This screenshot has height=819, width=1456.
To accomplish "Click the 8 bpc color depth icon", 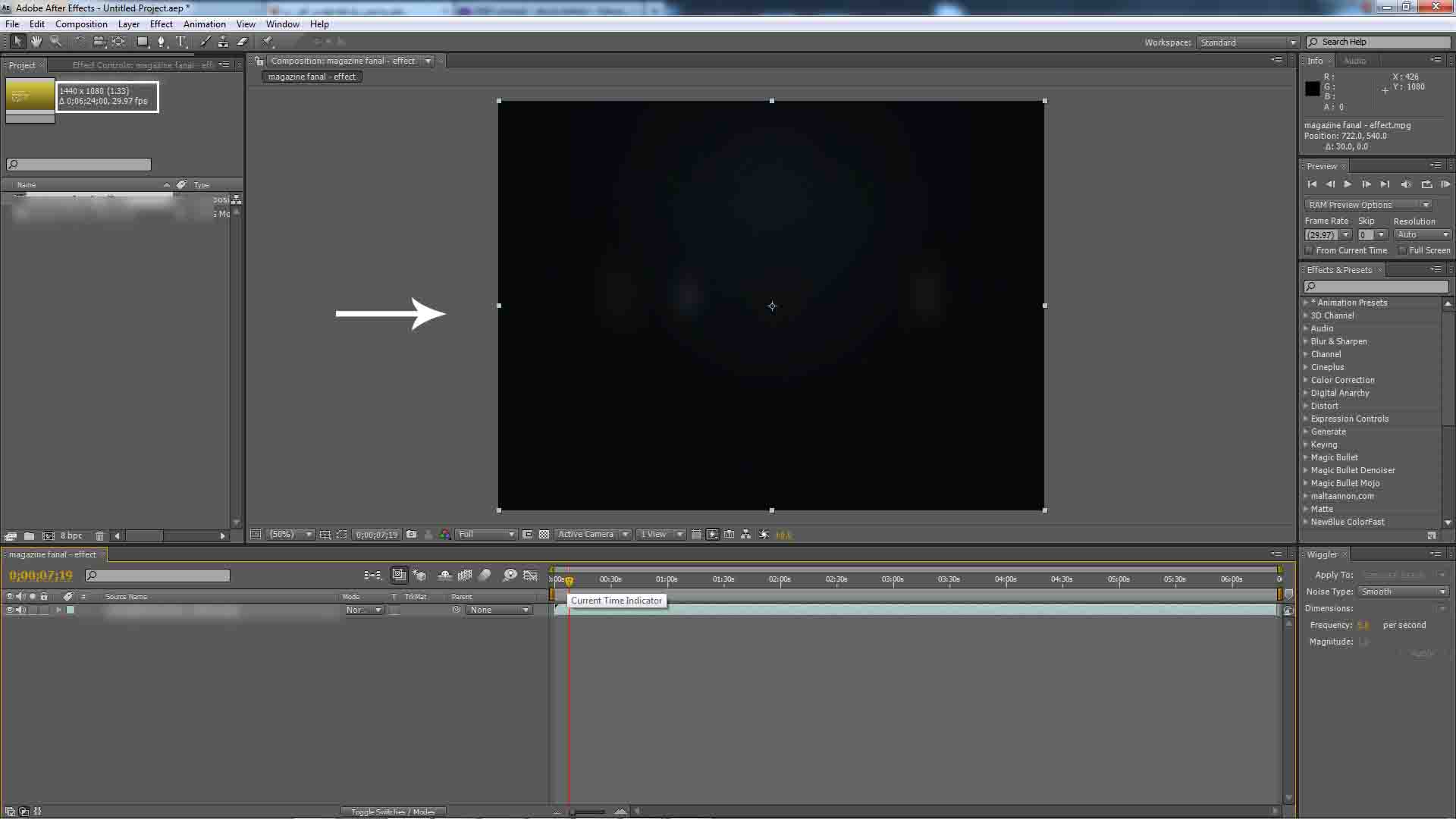I will [x=71, y=535].
